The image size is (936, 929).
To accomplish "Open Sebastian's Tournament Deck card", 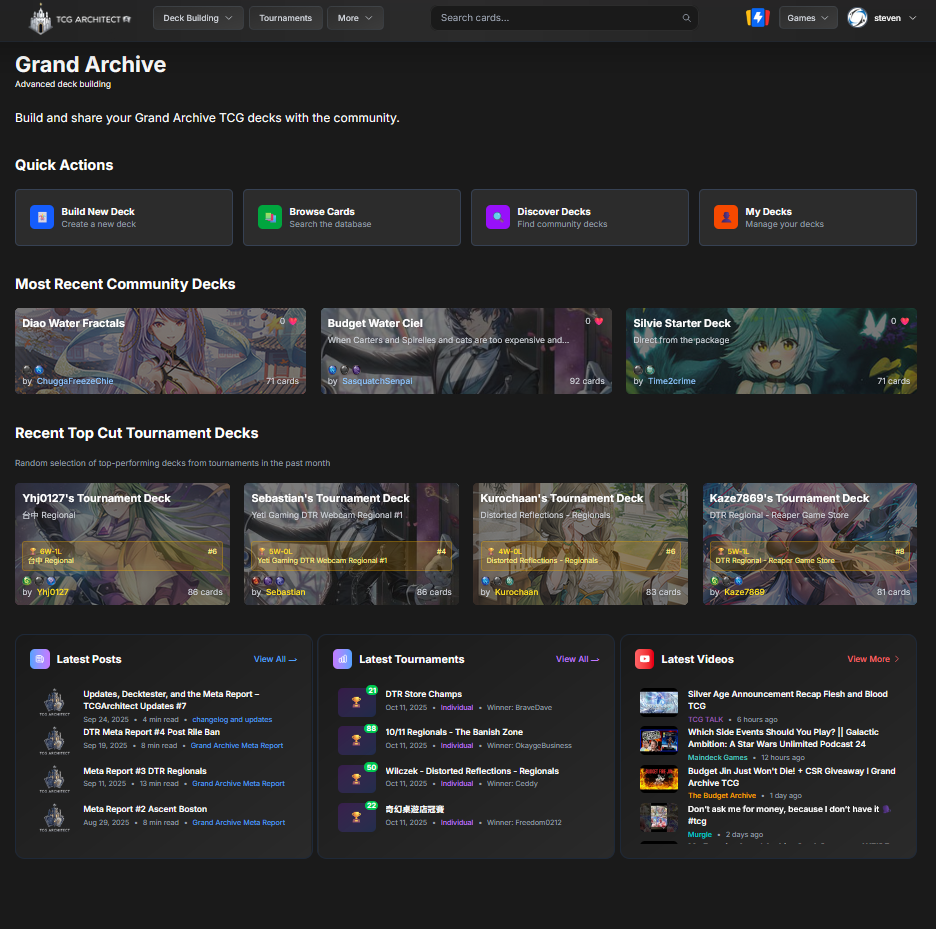I will [351, 544].
